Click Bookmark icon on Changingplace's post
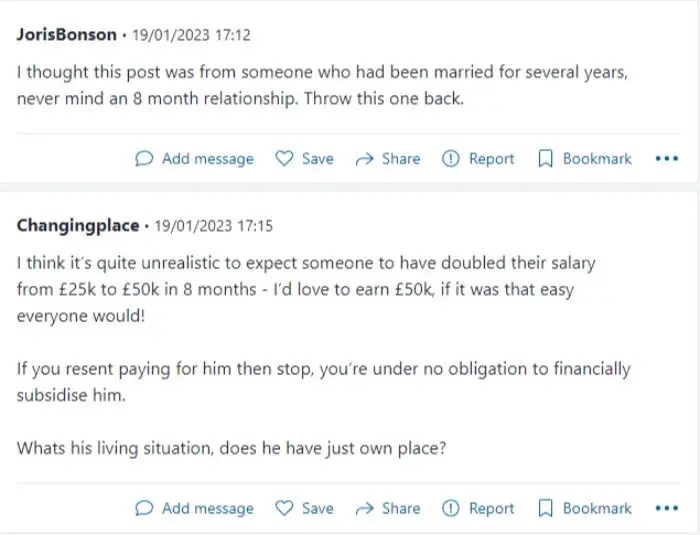 tap(545, 508)
